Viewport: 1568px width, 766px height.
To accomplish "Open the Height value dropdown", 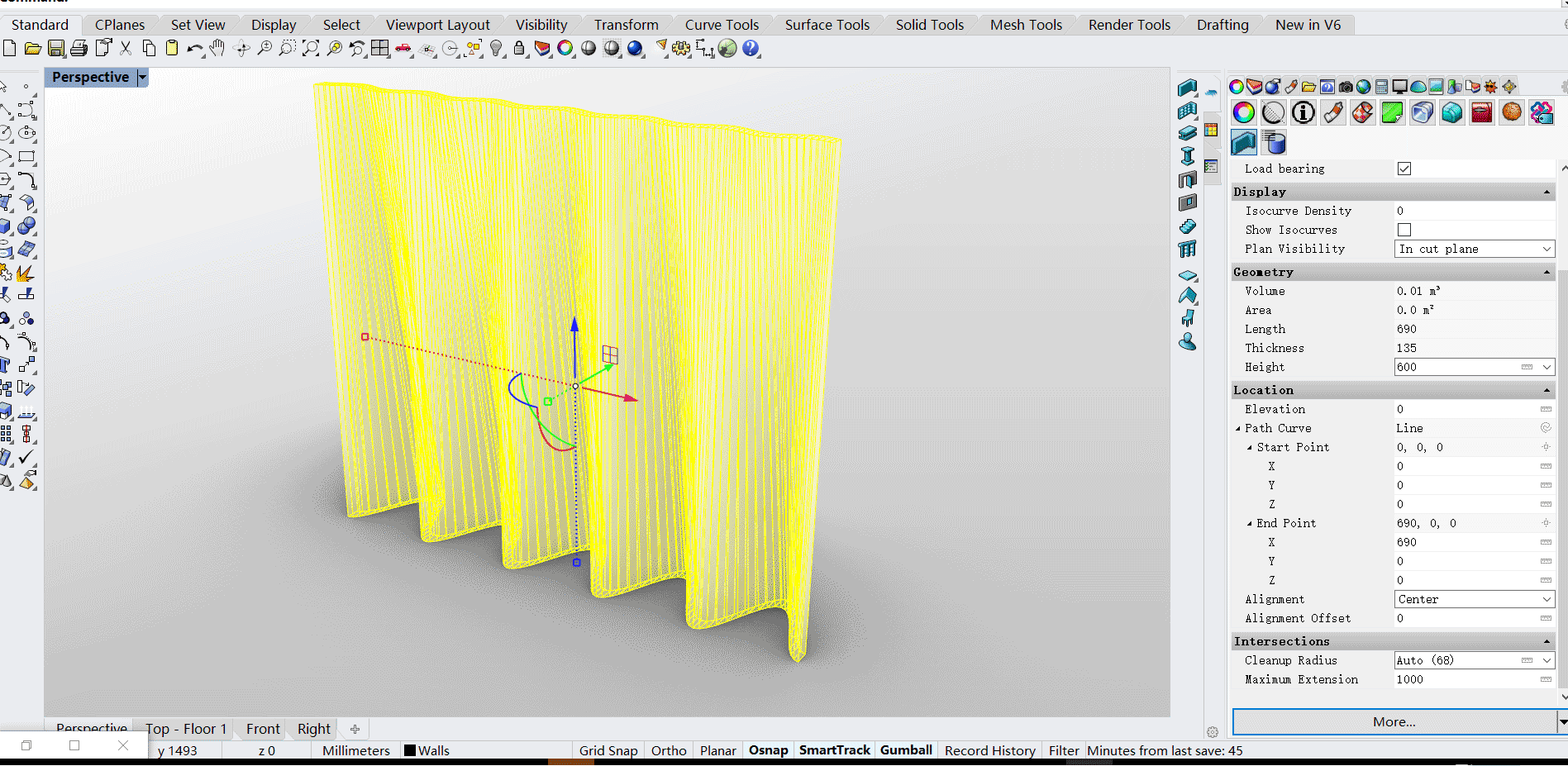I will click(x=1547, y=367).
